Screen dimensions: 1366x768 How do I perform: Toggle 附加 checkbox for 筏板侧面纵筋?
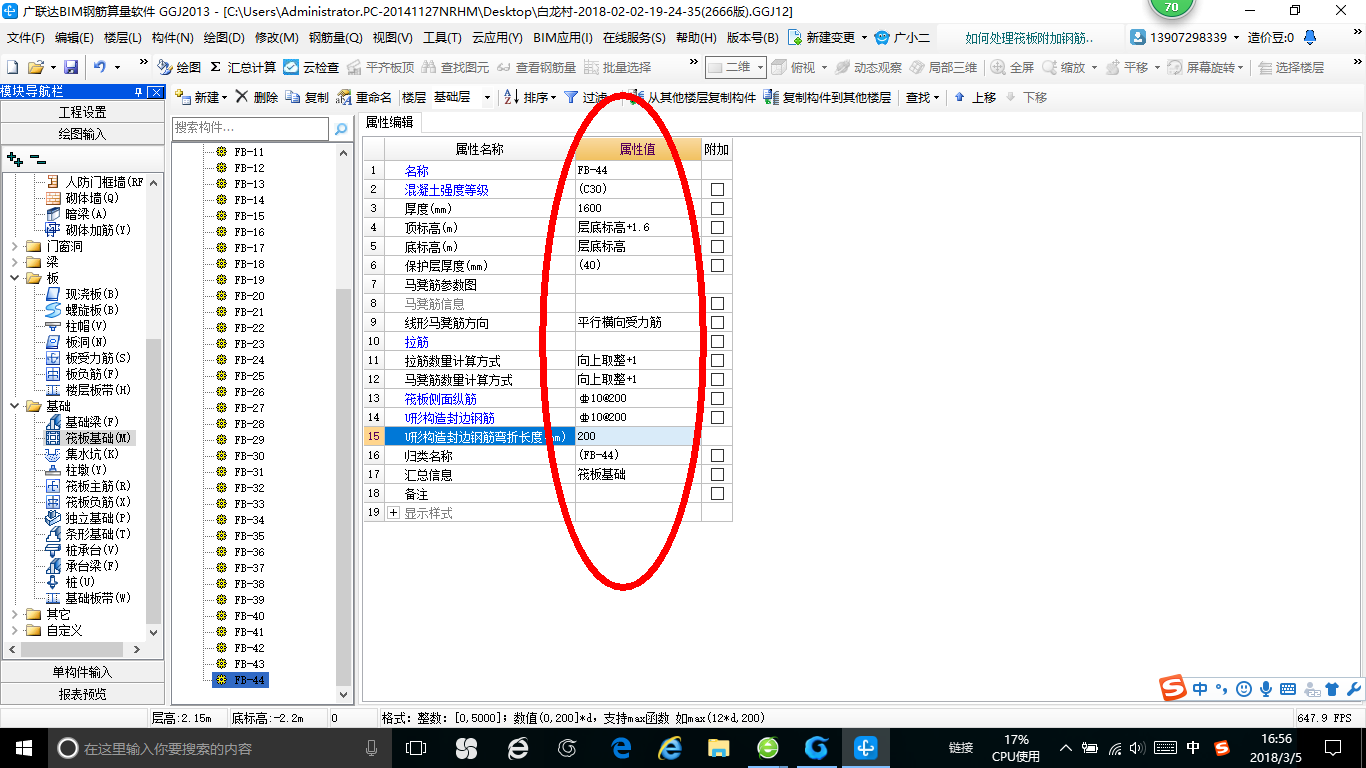[717, 399]
